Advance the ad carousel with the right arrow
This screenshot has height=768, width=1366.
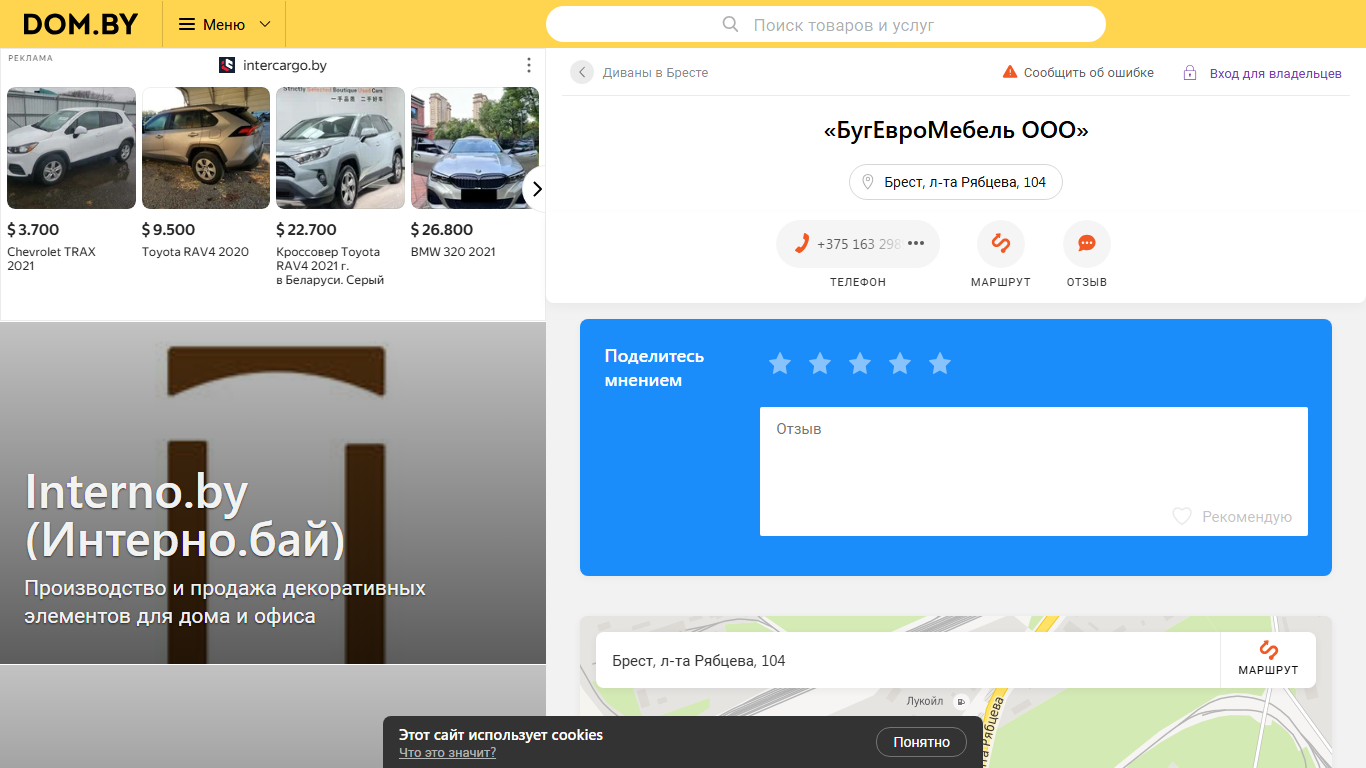(x=536, y=189)
